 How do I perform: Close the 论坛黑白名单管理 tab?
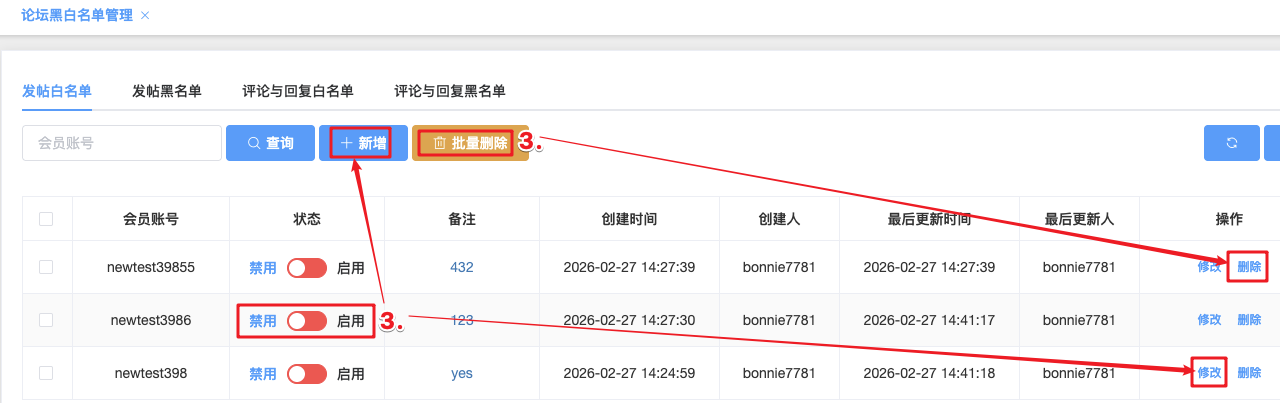coord(145,16)
